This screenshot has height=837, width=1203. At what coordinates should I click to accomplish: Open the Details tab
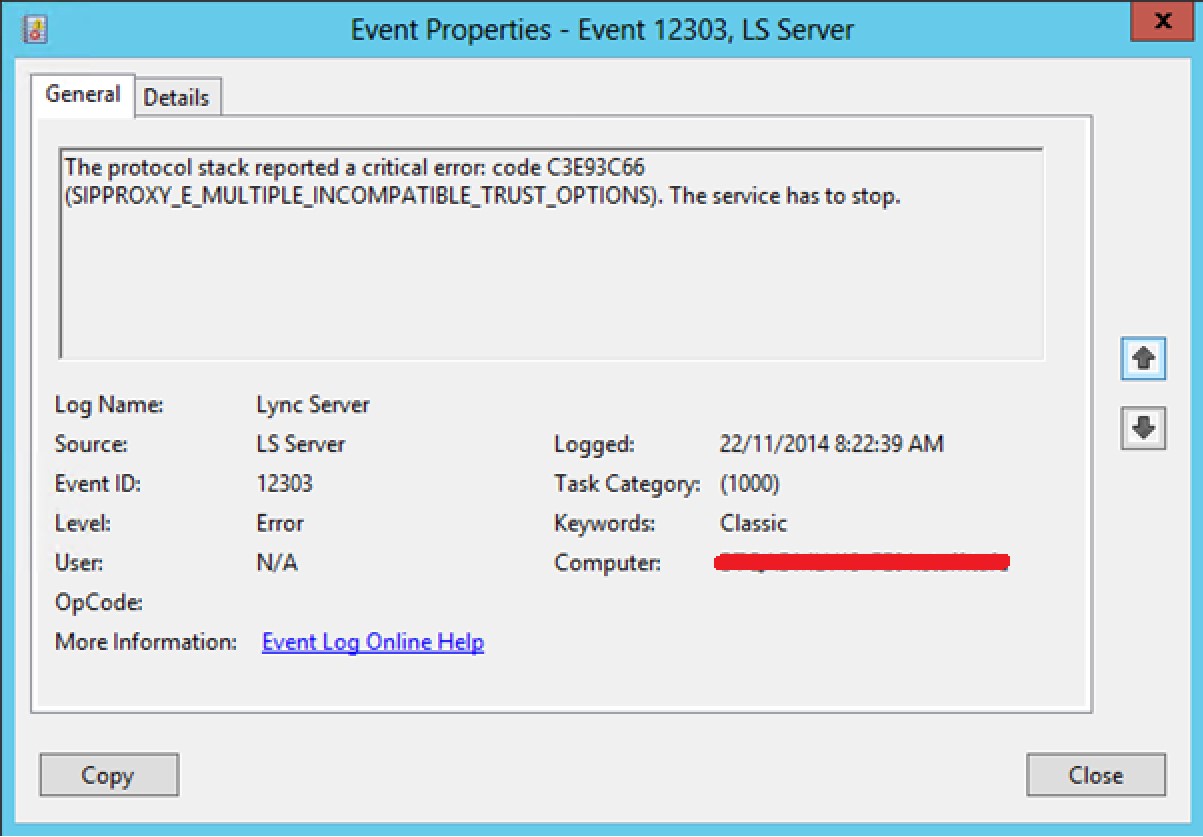177,98
